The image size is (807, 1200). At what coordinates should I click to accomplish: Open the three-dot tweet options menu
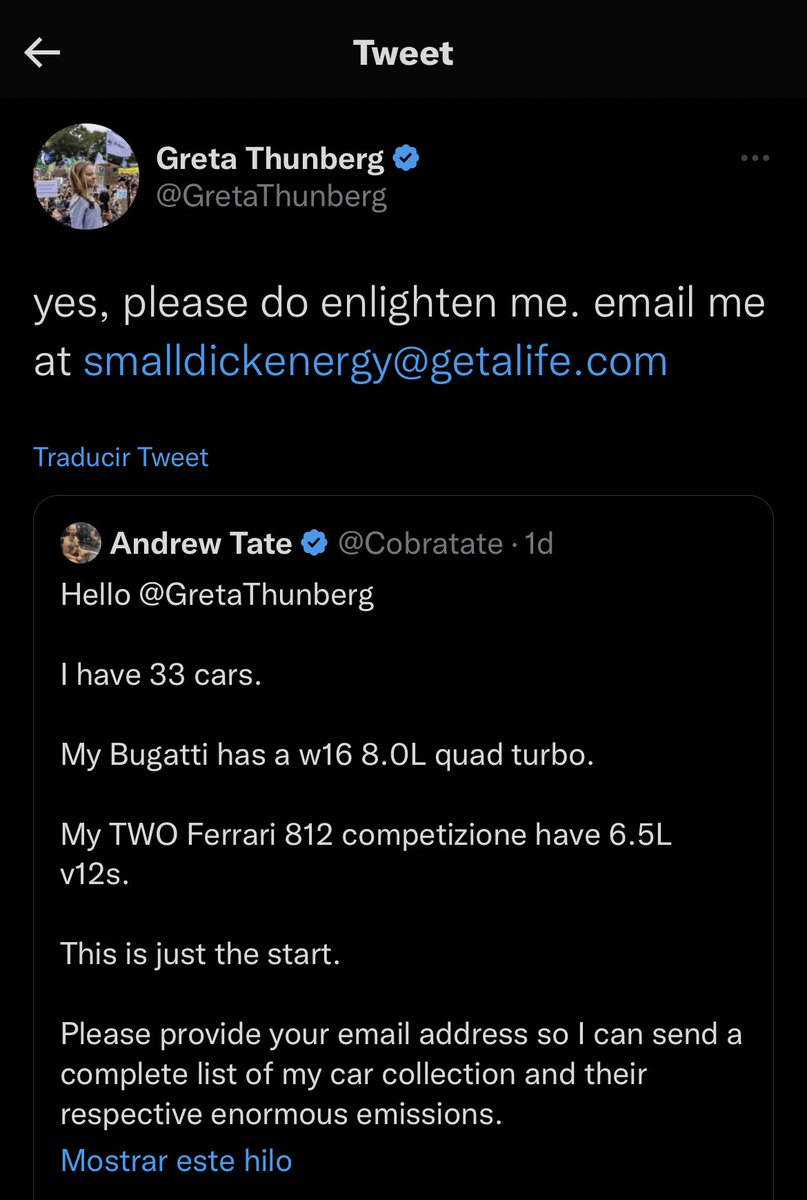pos(754,158)
